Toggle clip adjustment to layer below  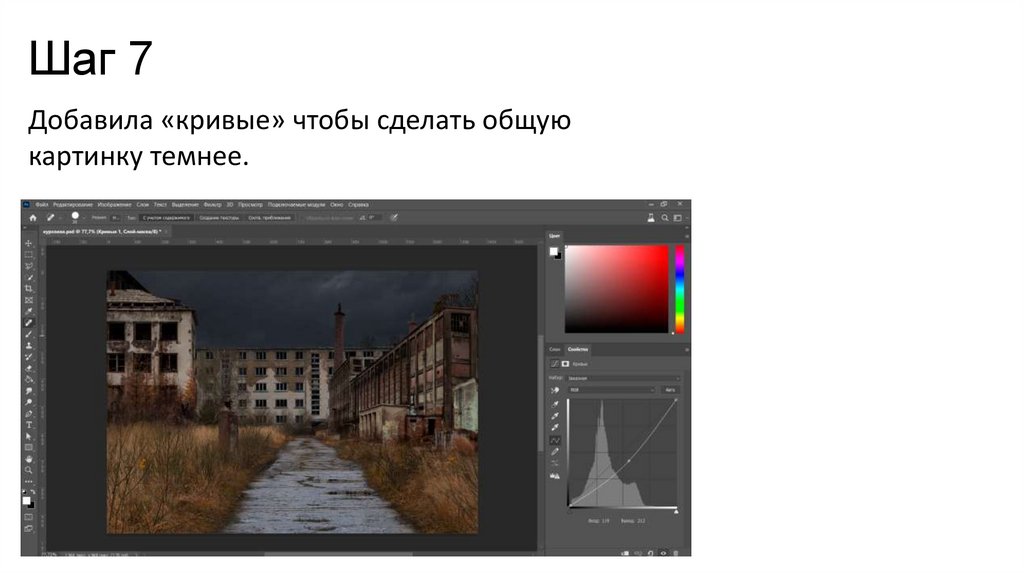pyautogui.click(x=625, y=553)
